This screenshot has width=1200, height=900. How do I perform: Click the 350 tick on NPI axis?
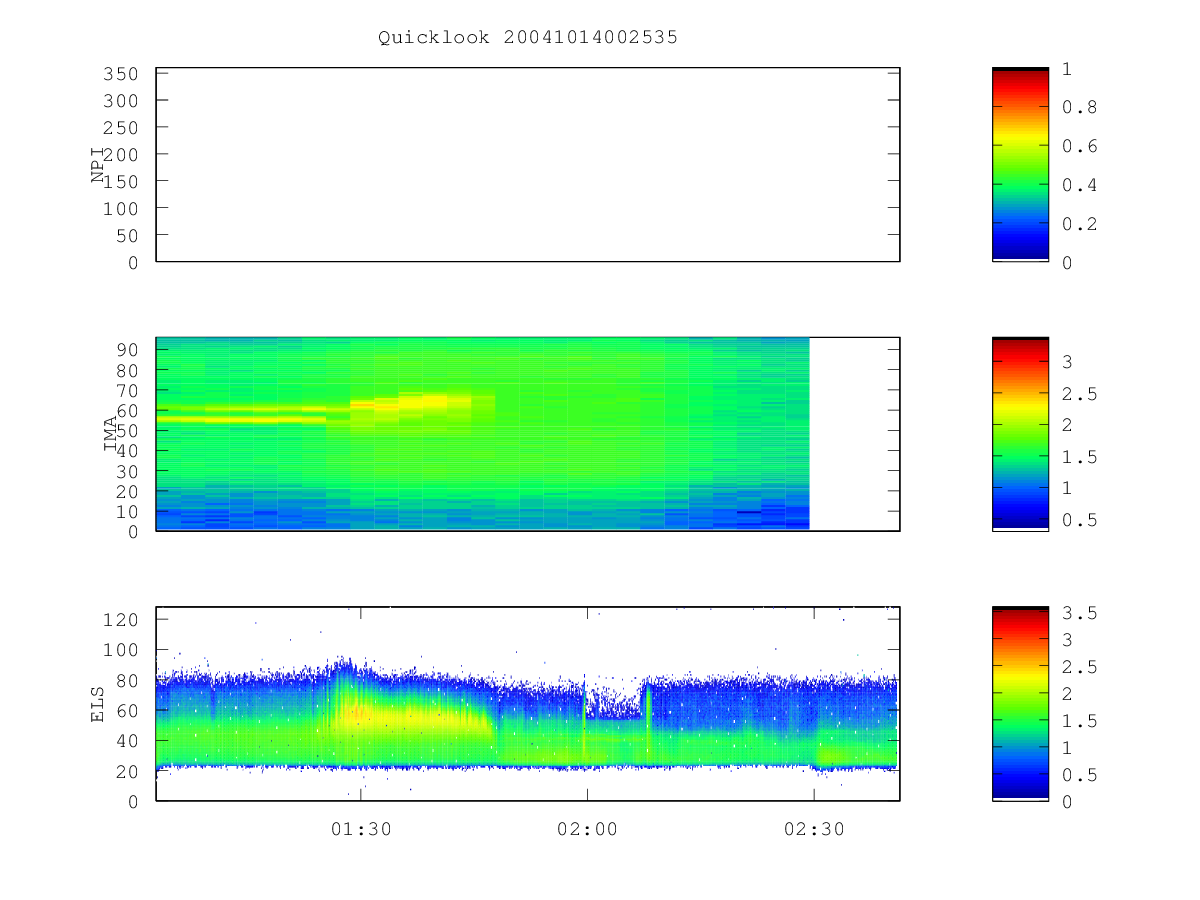pyautogui.click(x=121, y=74)
